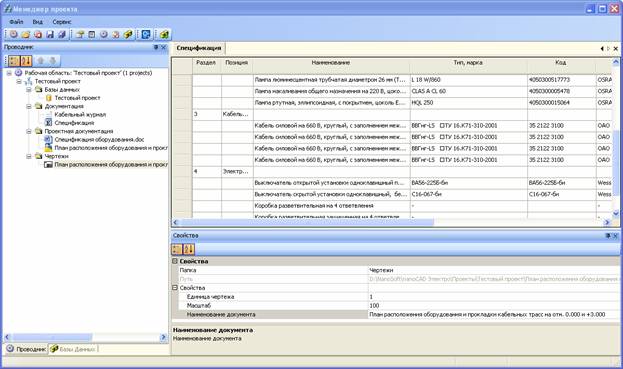This screenshot has width=623, height=369.
Task: Collapse the Свойства group in the properties grid
Action: [175, 261]
